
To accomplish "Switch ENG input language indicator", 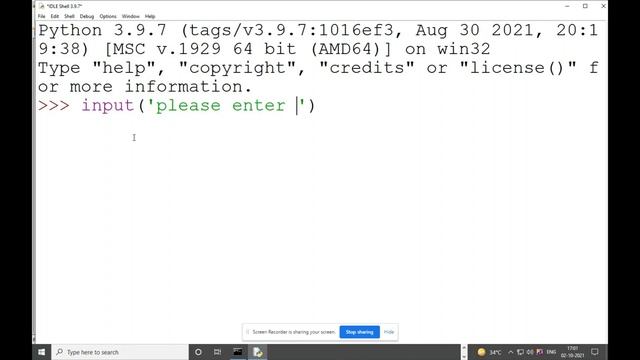I will [x=551, y=352].
